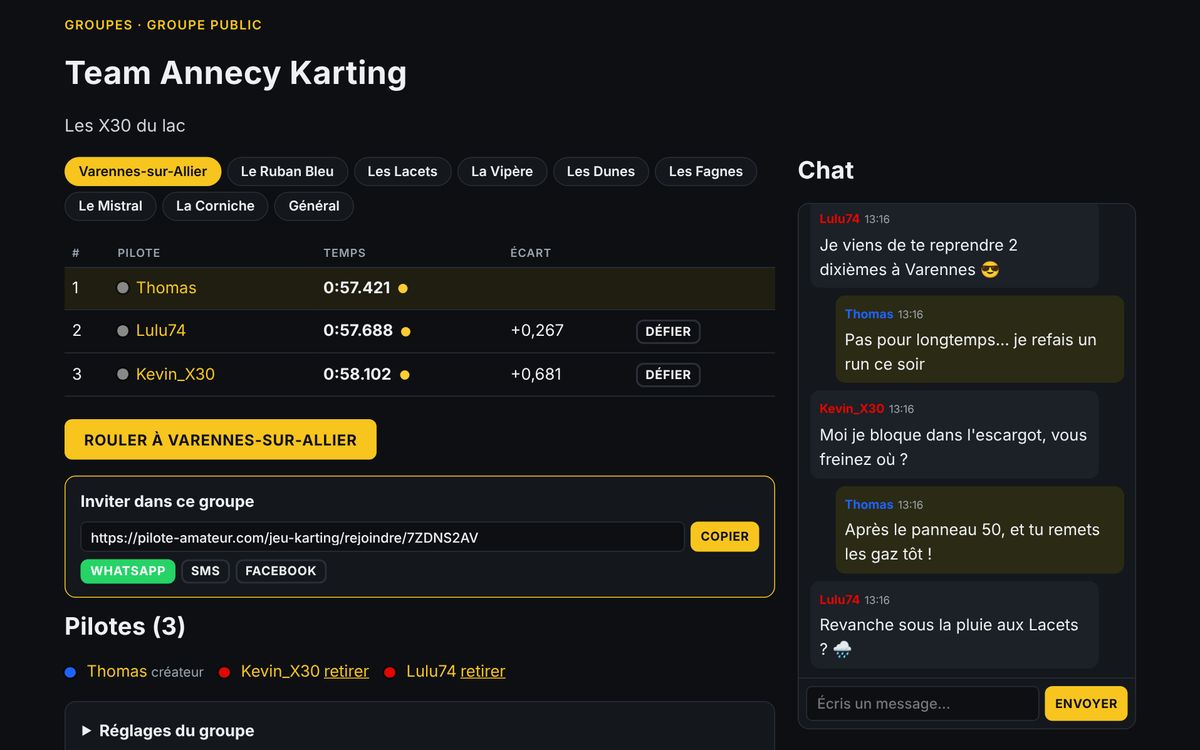Click the Temps column header
The height and width of the screenshot is (750, 1200).
coord(345,253)
